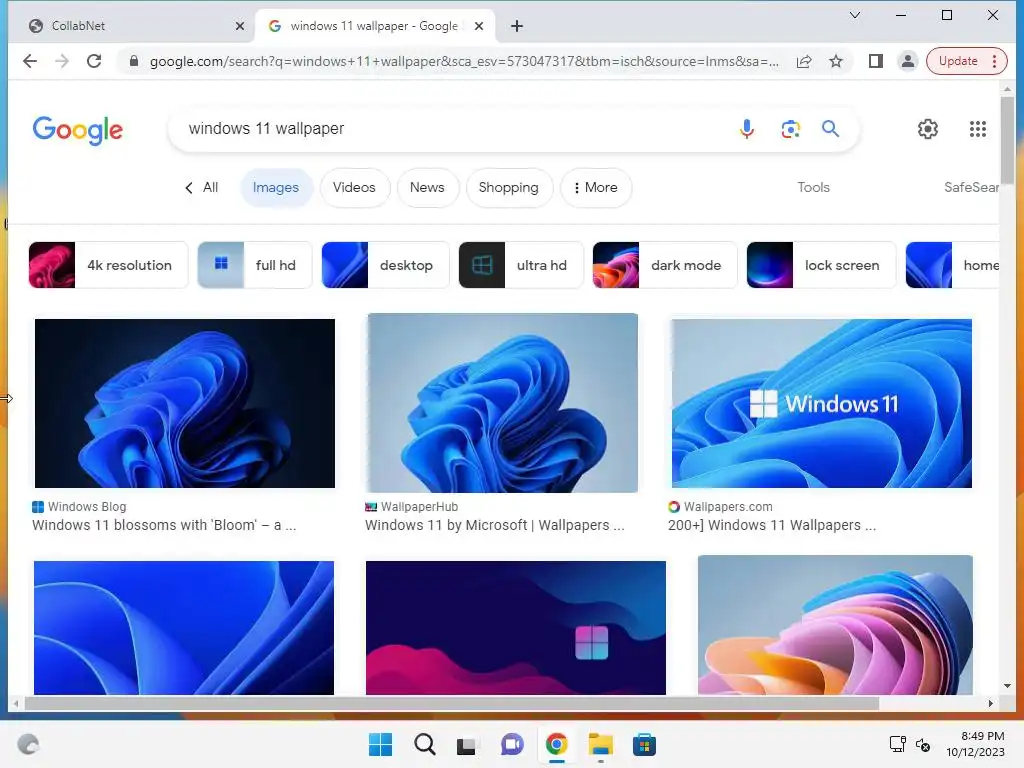Open the Windows 11 logo wallpaper thumbnail
Image resolution: width=1024 pixels, height=768 pixels.
click(x=822, y=403)
